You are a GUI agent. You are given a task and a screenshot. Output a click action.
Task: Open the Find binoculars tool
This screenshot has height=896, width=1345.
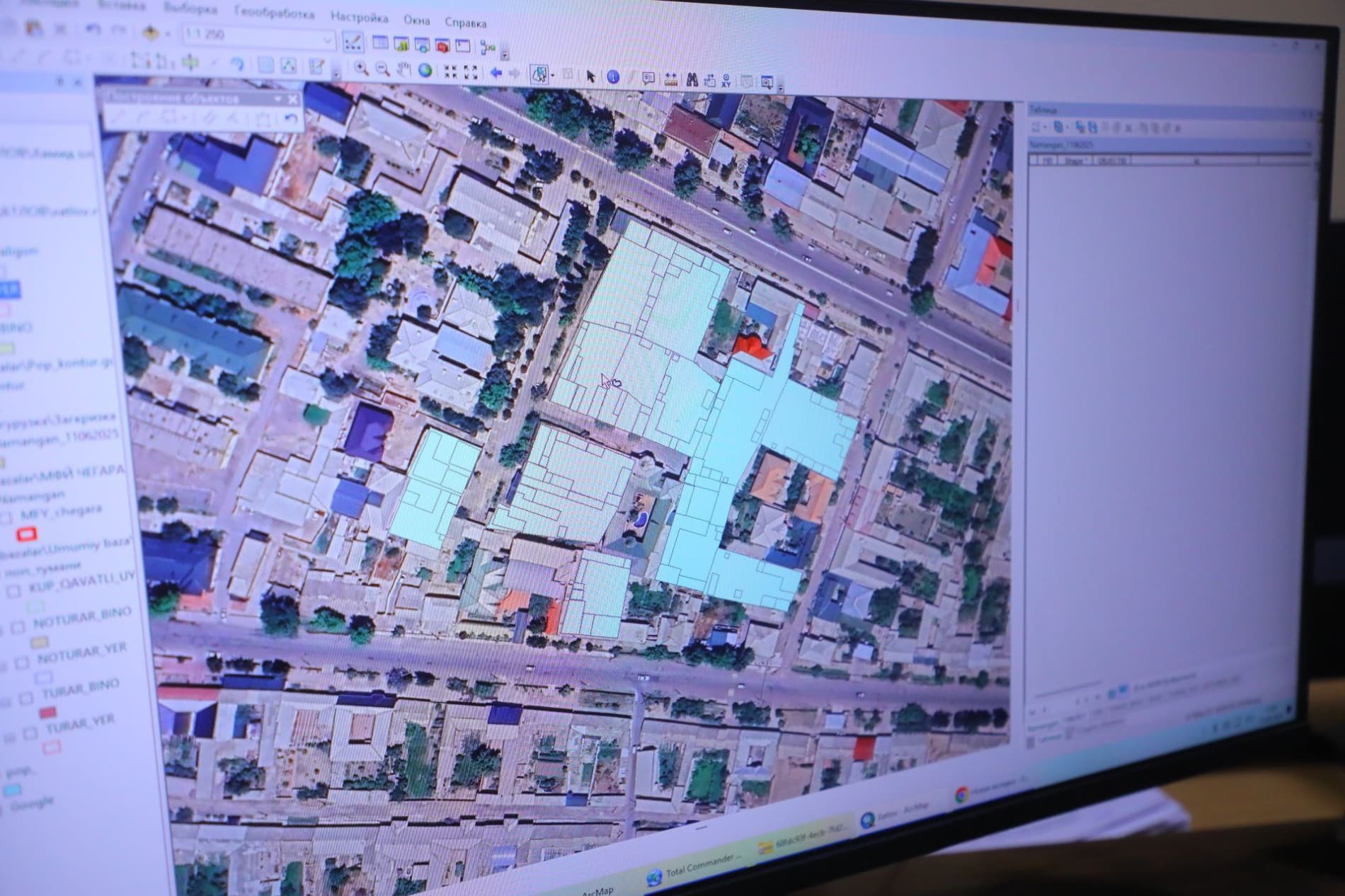pos(691,79)
